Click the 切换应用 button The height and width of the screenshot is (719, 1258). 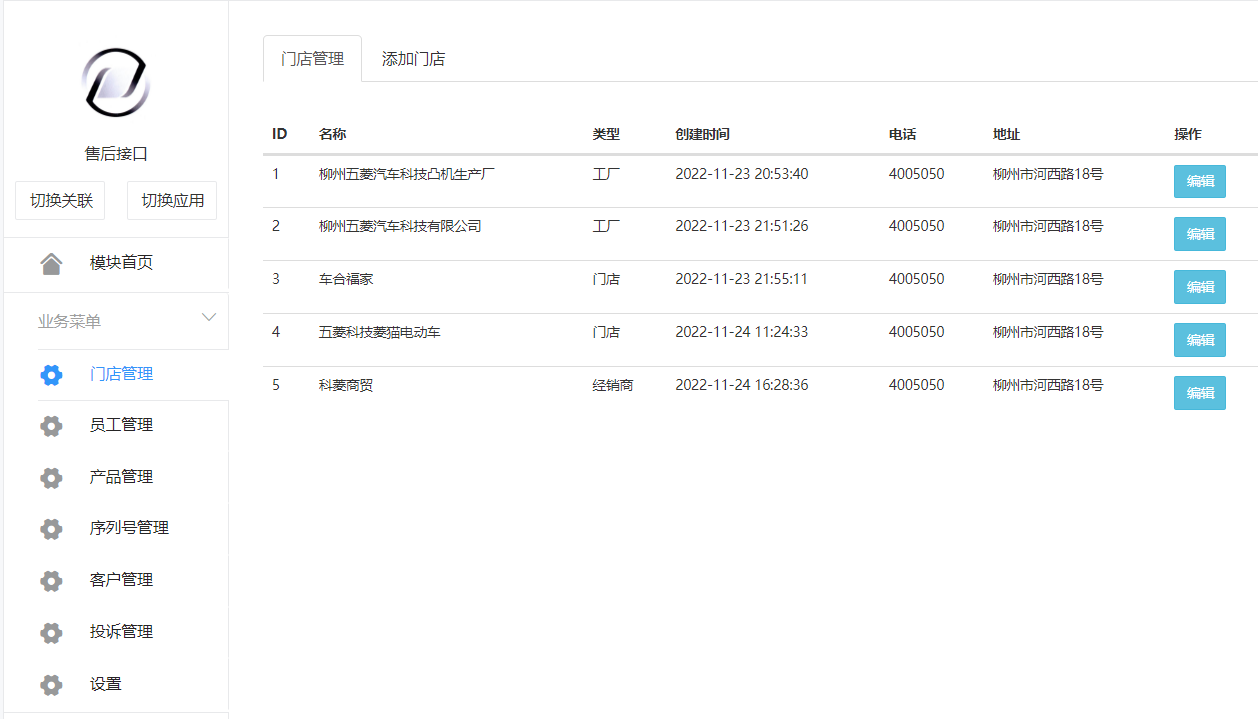[172, 201]
